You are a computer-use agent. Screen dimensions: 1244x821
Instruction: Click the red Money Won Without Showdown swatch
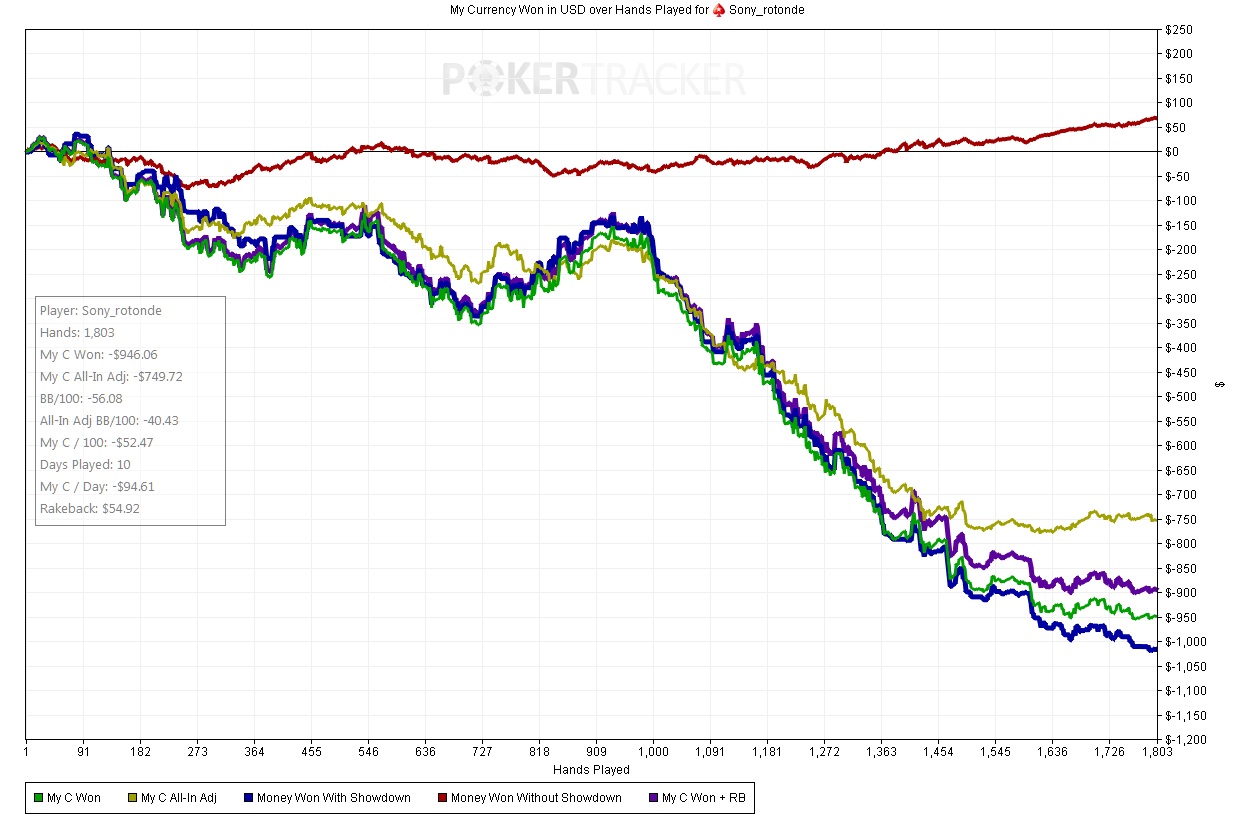coord(442,798)
